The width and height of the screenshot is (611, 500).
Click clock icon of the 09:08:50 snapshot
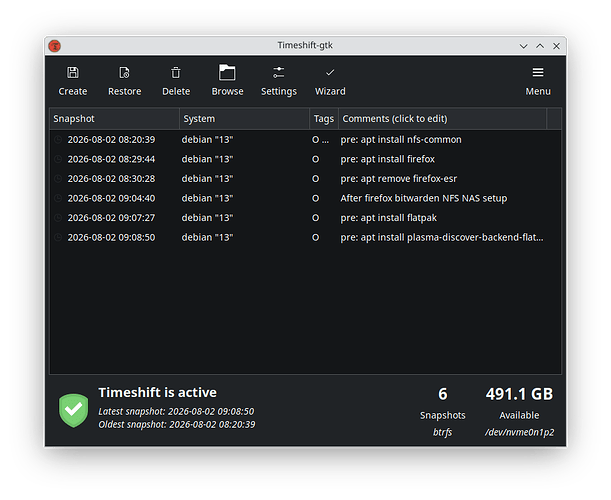(58, 237)
